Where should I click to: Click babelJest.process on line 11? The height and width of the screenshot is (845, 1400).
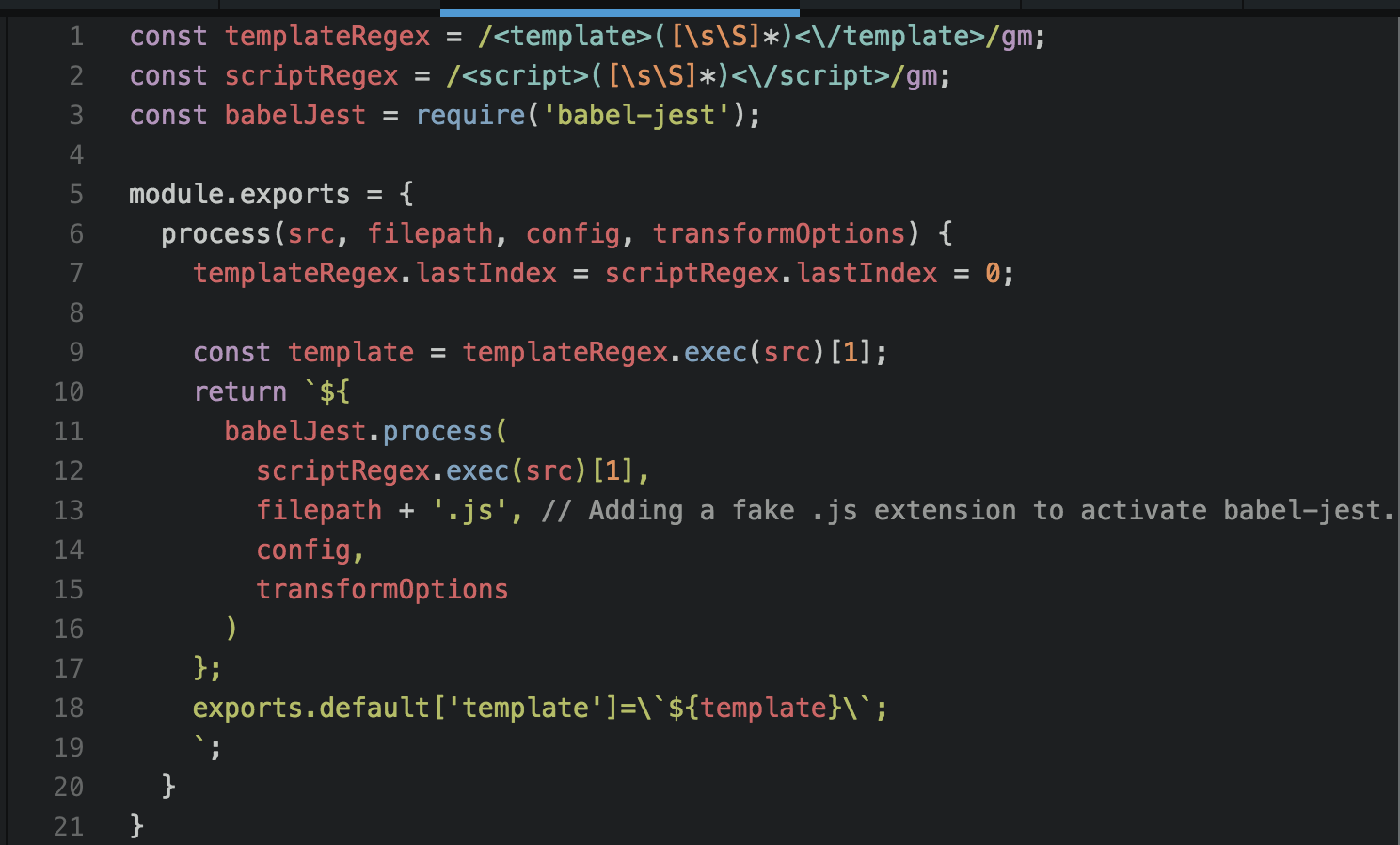point(358,432)
